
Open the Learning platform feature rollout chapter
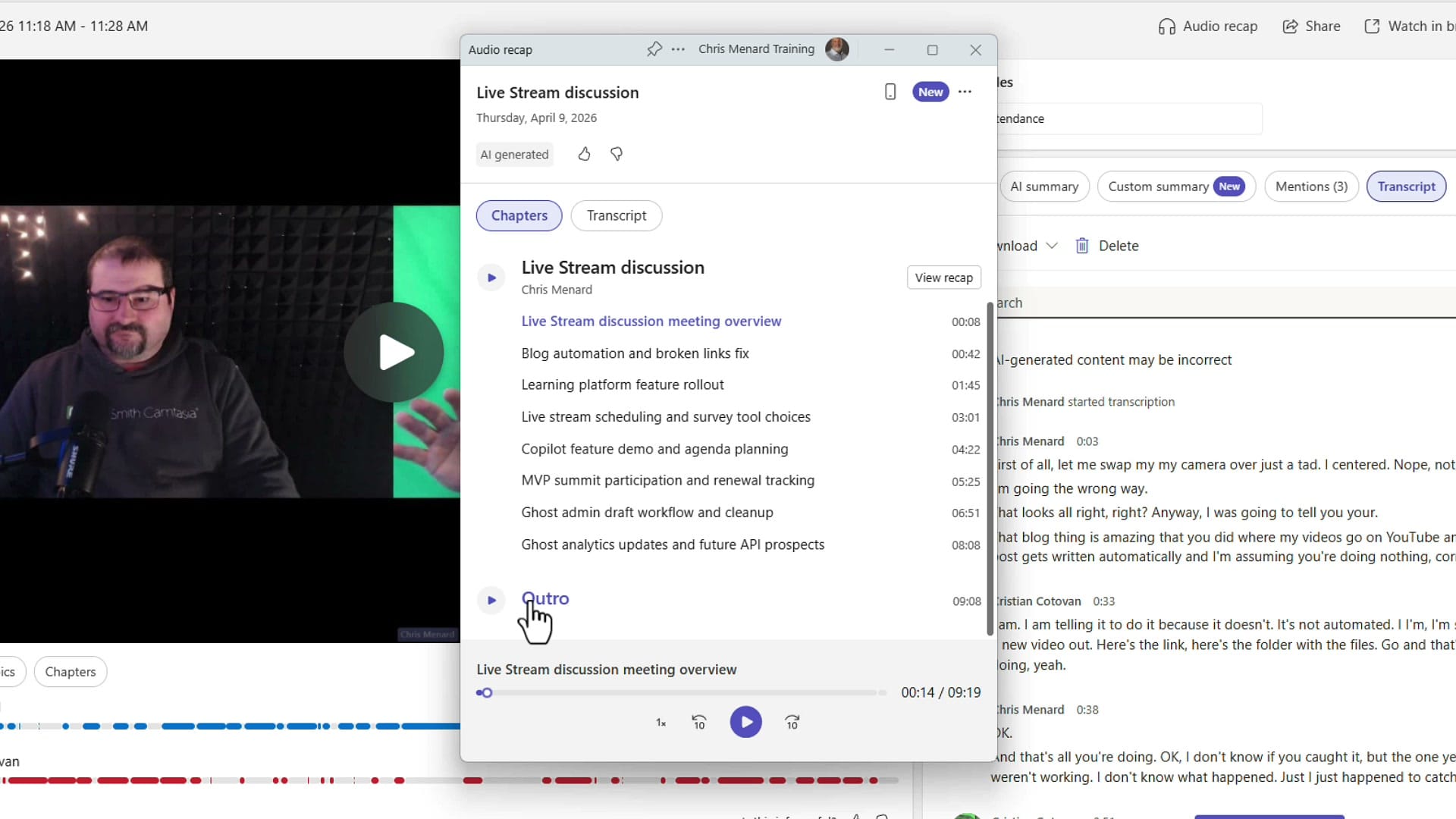pyautogui.click(x=622, y=384)
